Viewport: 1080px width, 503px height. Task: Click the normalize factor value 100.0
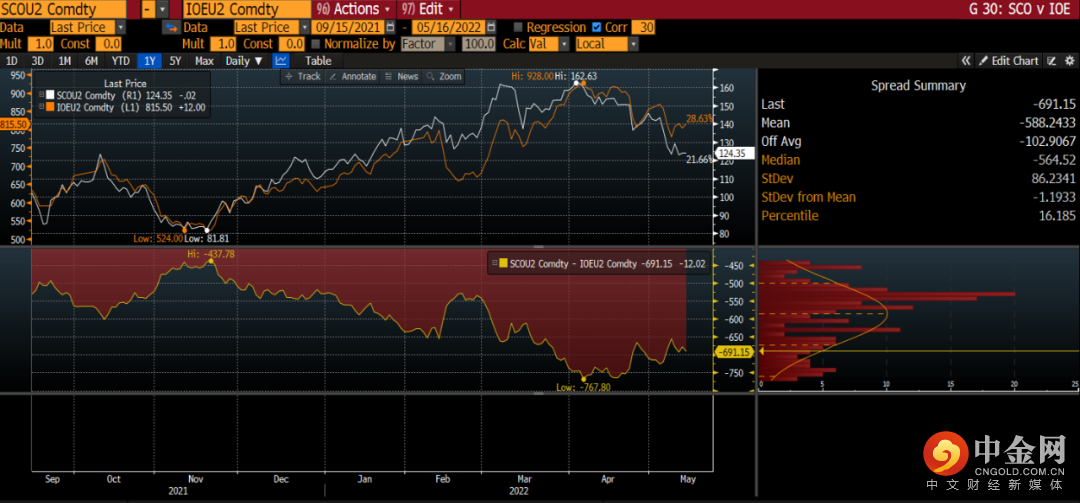coord(479,44)
